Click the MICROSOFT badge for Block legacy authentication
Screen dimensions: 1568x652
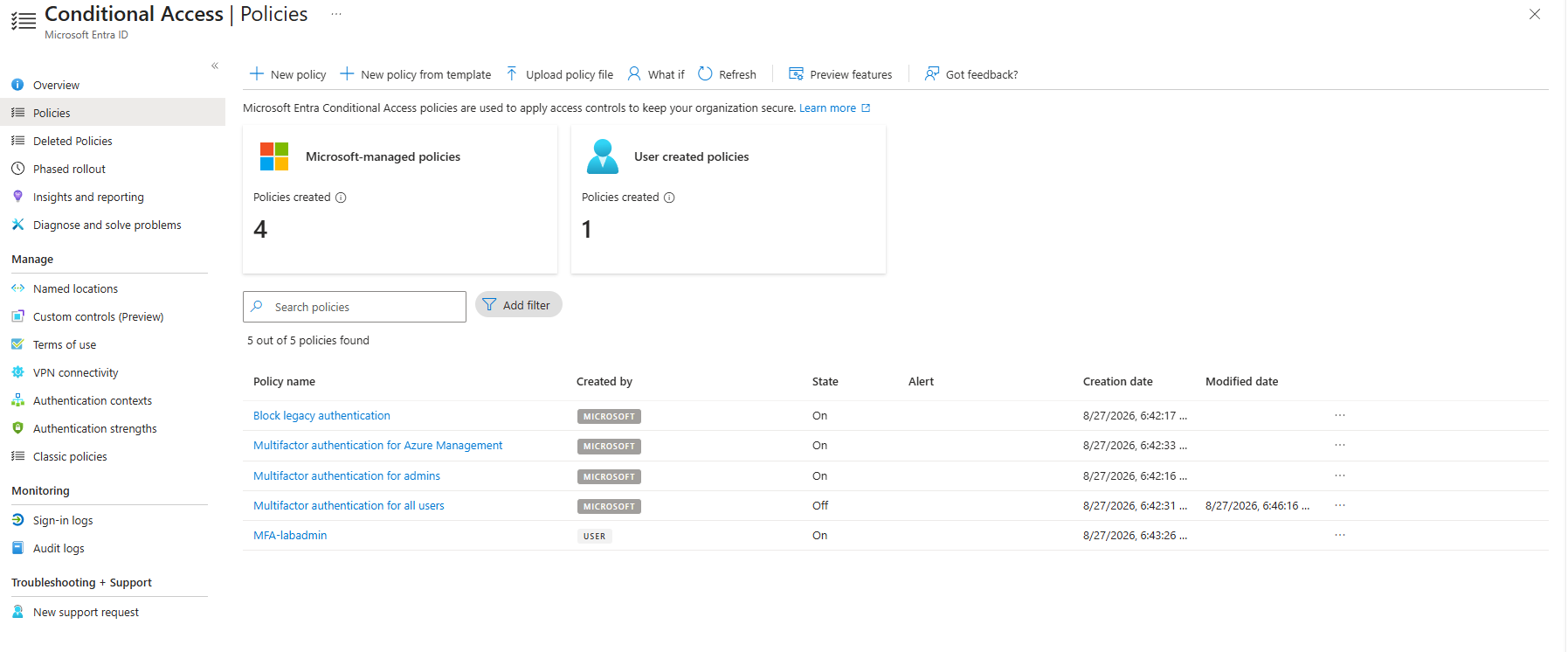tap(609, 417)
